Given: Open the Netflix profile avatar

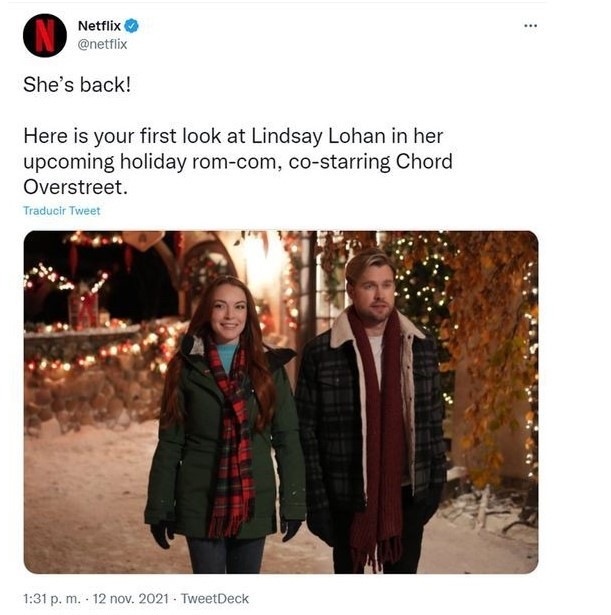Looking at the screenshot, I should (x=45, y=35).
